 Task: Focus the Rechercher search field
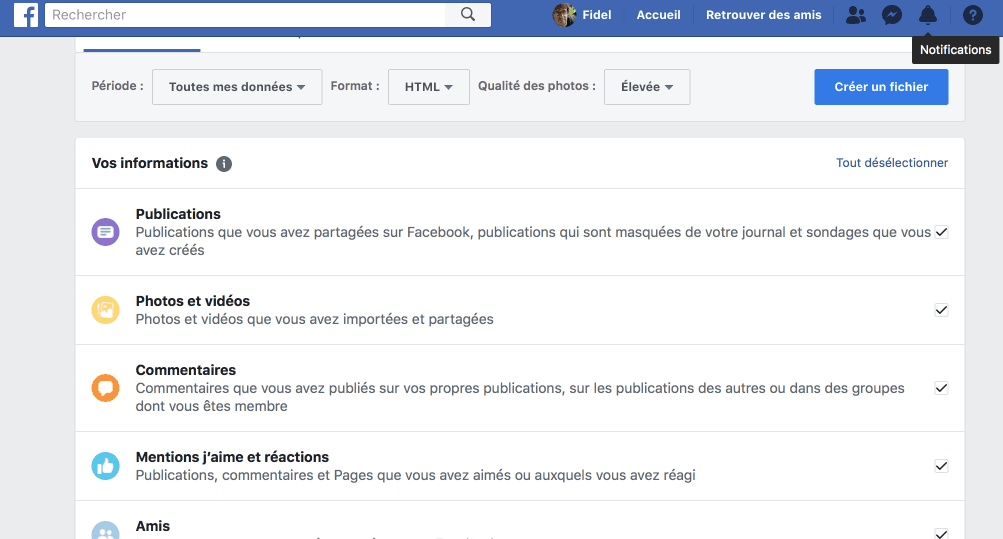[x=245, y=15]
